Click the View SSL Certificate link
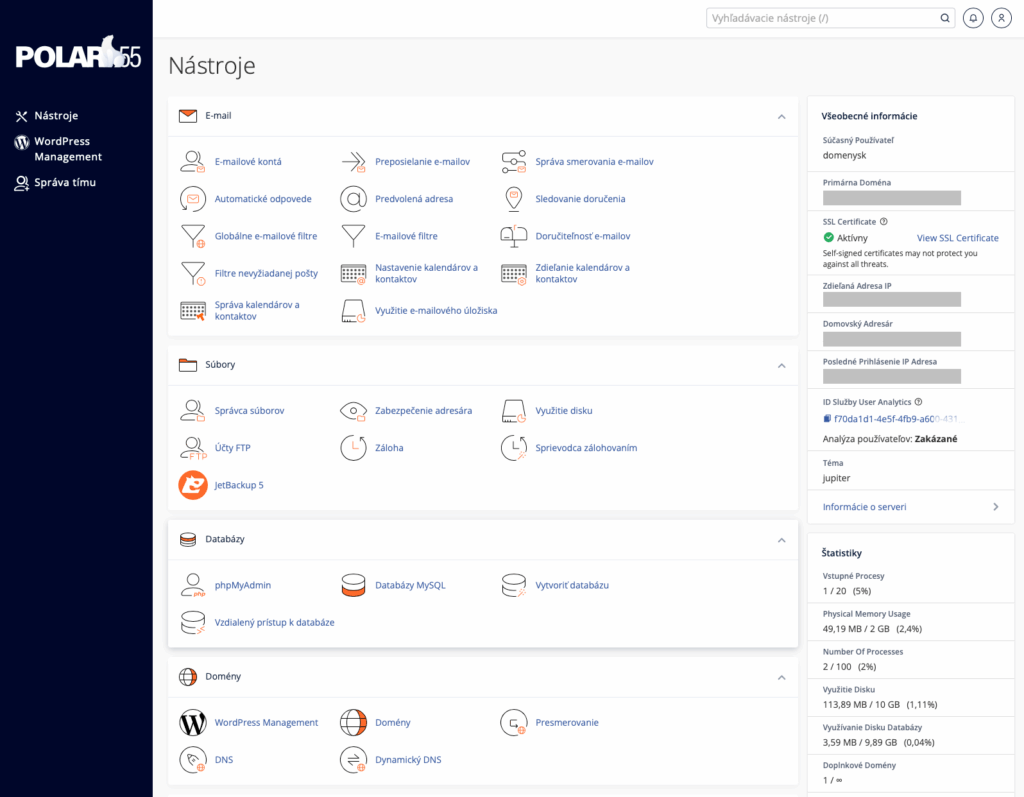The image size is (1024, 797). (x=957, y=238)
